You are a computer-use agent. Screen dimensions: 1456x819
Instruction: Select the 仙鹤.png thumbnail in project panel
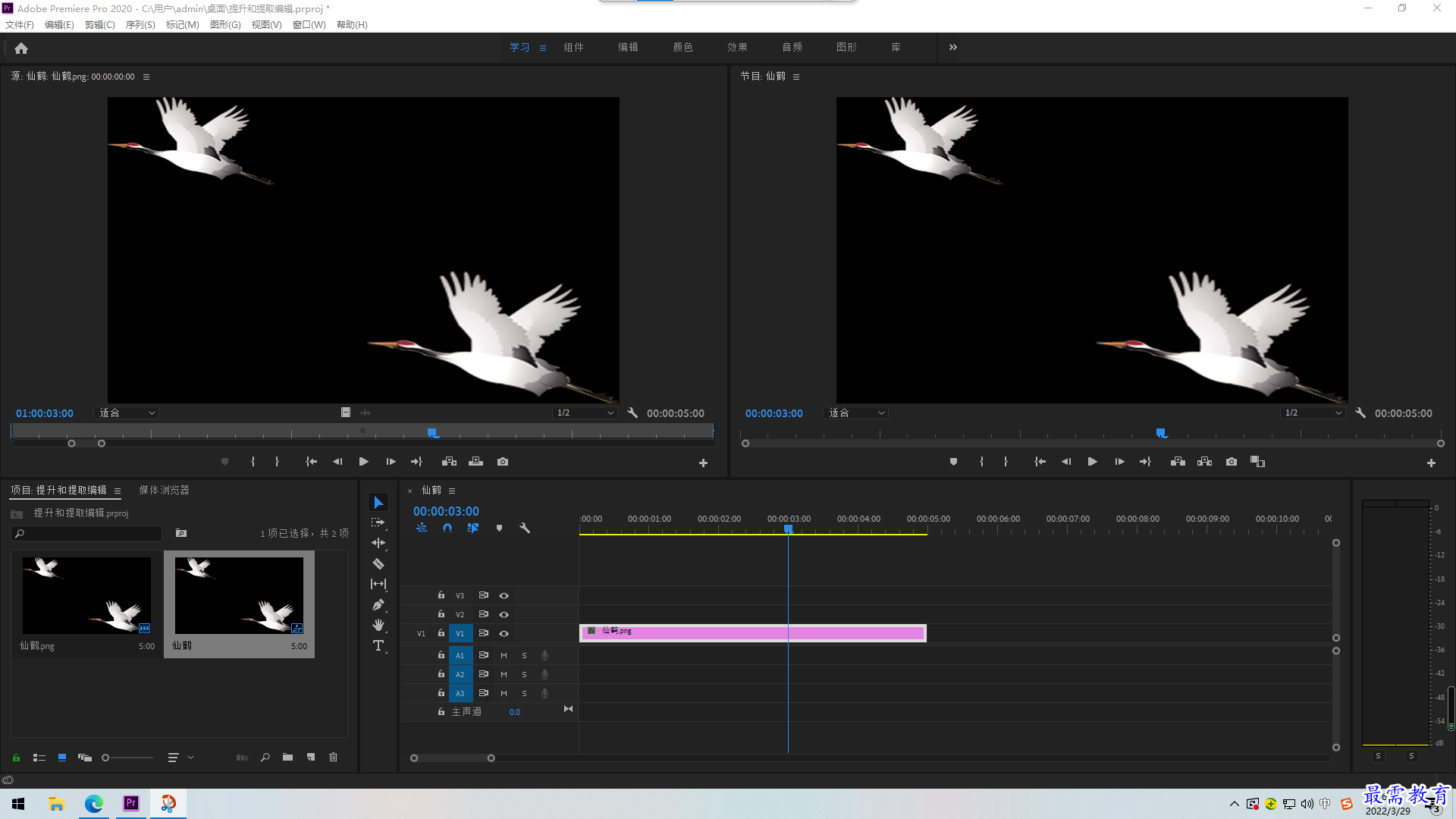pyautogui.click(x=86, y=596)
